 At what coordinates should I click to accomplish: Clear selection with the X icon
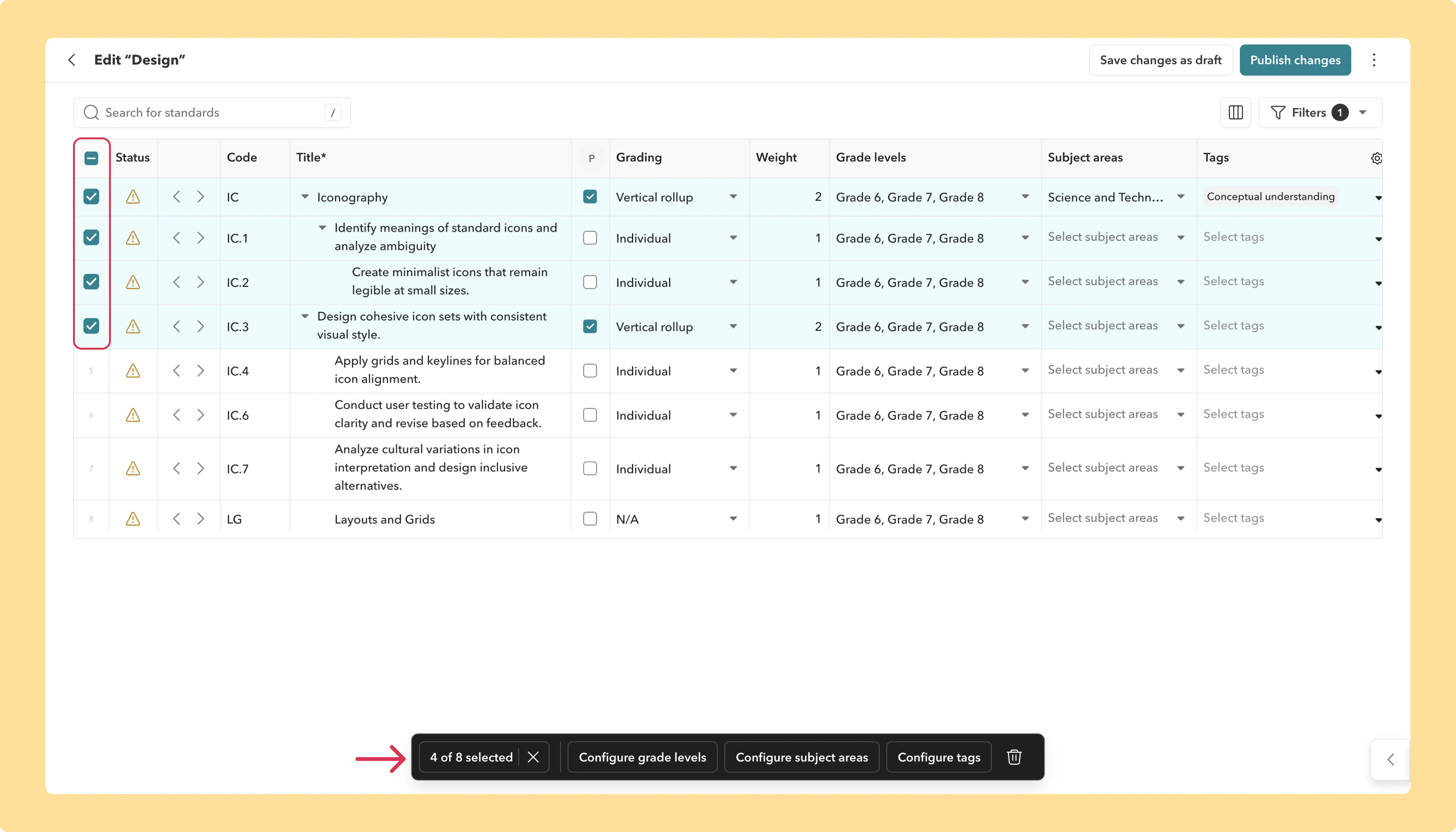point(533,757)
